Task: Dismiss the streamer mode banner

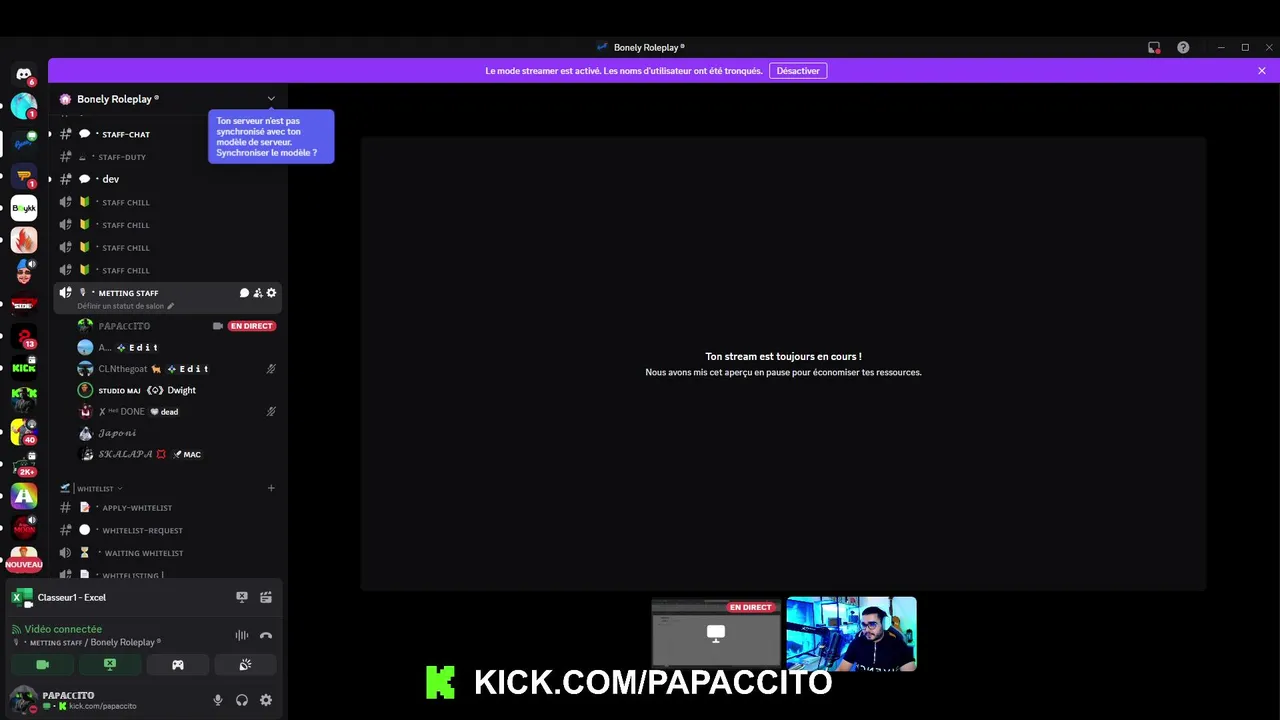Action: tap(1262, 71)
